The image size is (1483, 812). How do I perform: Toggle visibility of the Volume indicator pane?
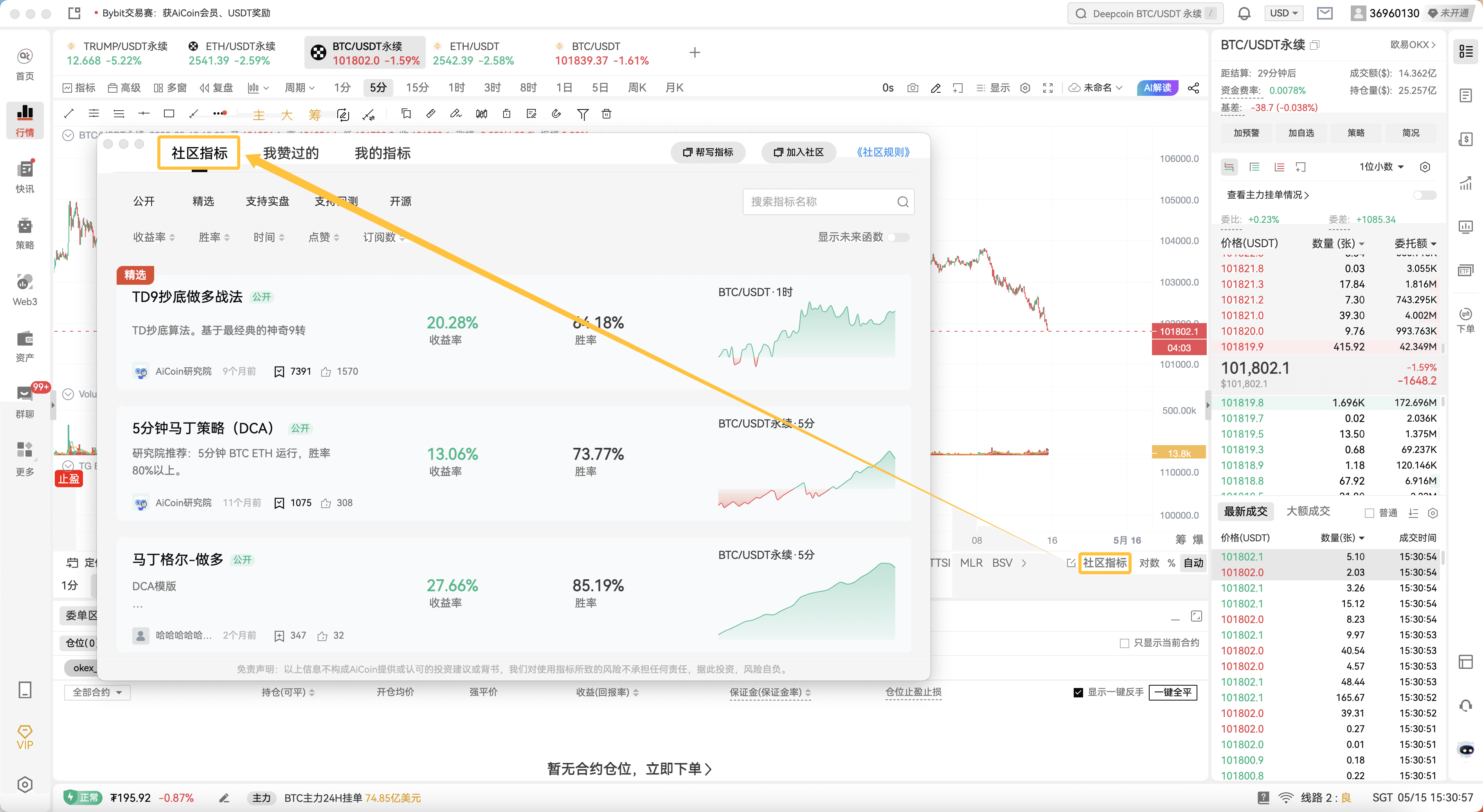pyautogui.click(x=68, y=394)
